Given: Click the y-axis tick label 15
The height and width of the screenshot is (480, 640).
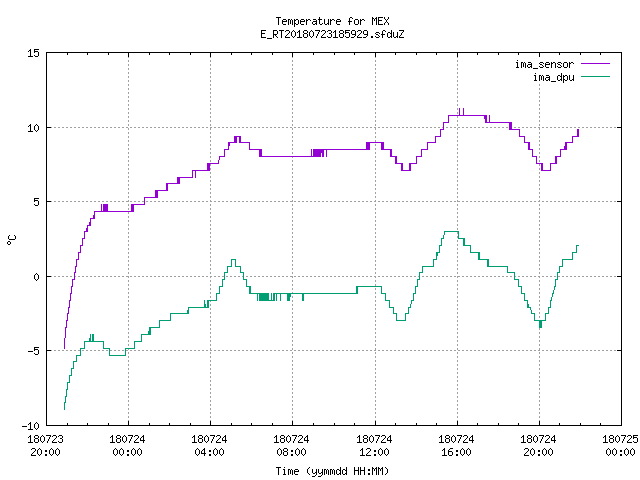Looking at the screenshot, I should click(33, 53).
